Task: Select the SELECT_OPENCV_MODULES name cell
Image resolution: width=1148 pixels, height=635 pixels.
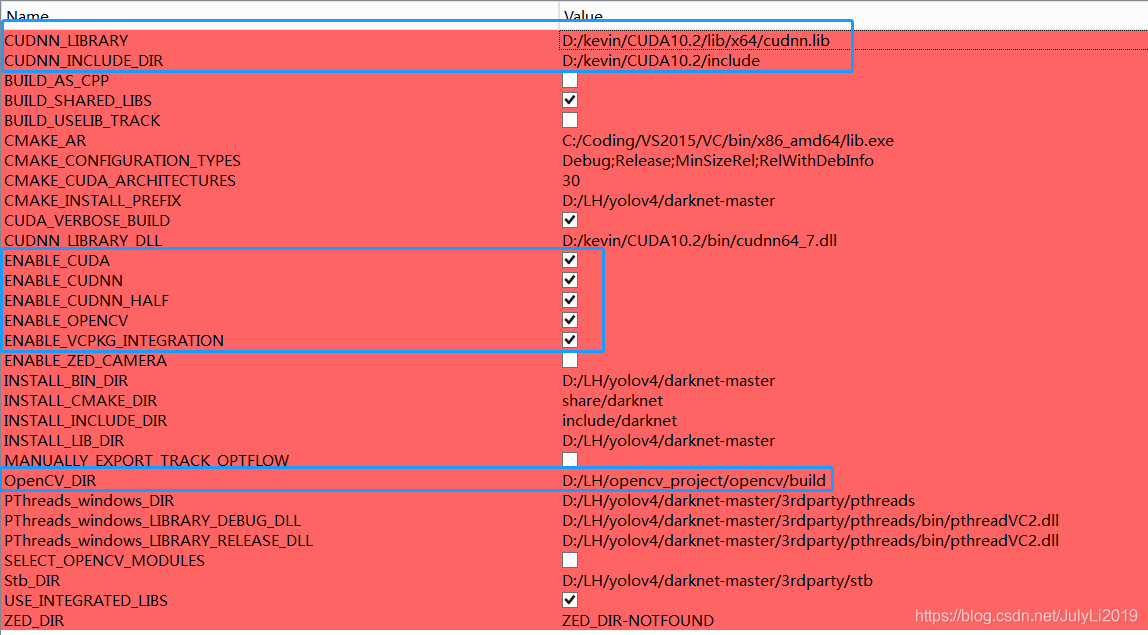Action: [105, 560]
